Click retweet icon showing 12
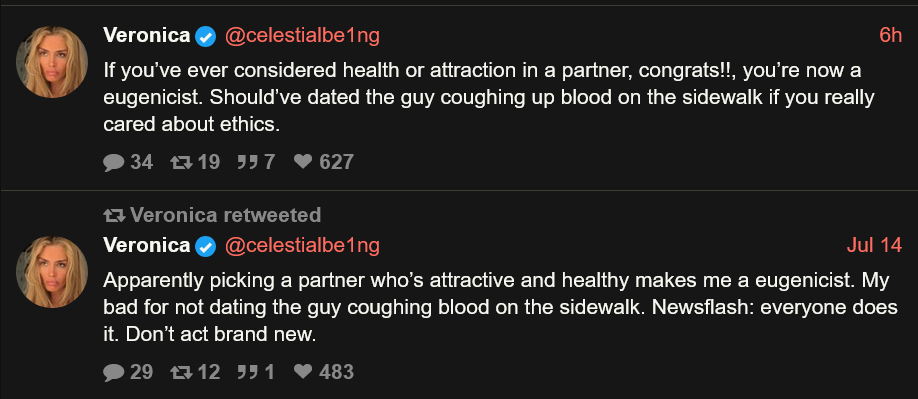The image size is (918, 399). [180, 372]
